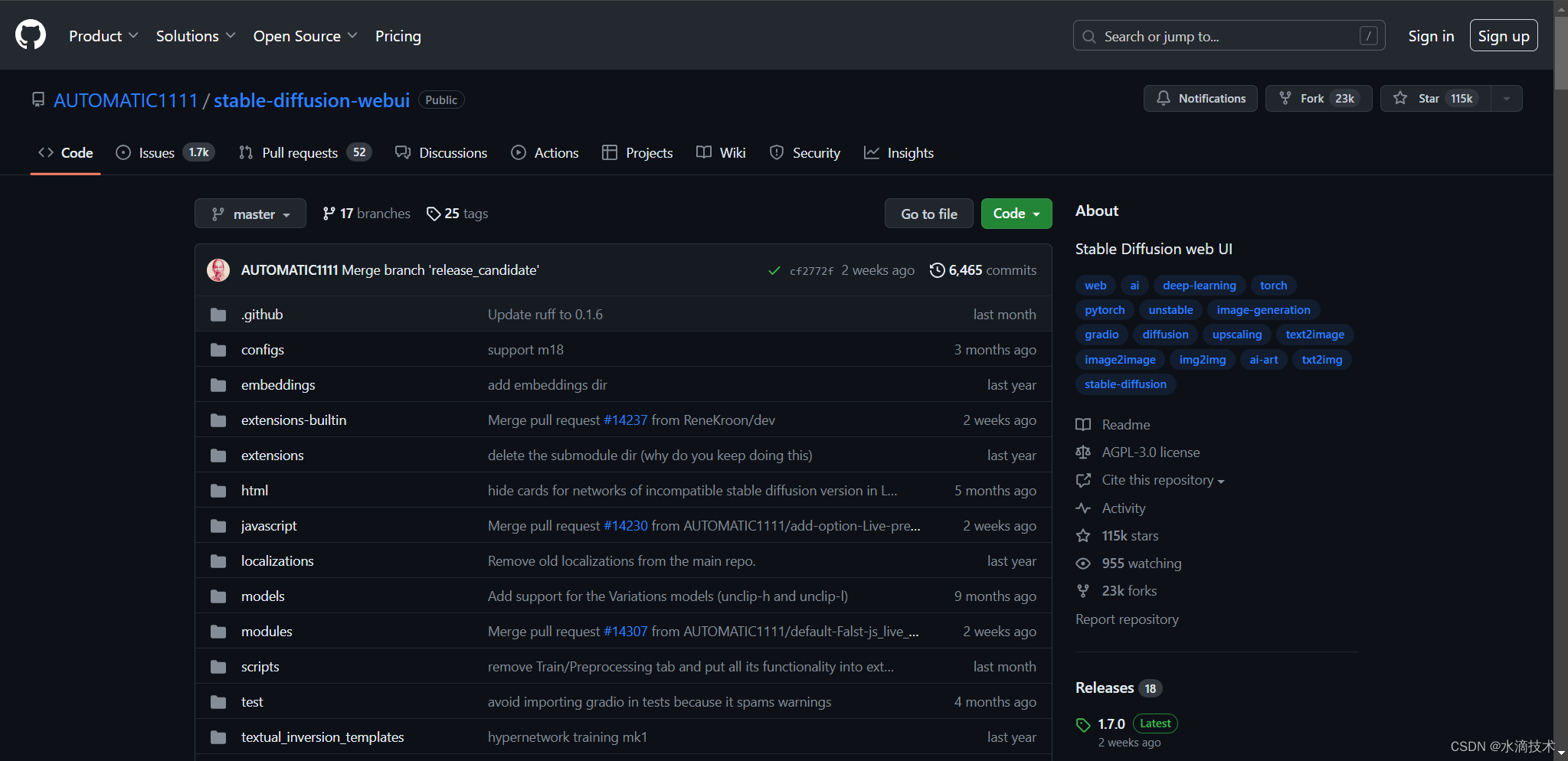The image size is (1568, 761).
Task: Open the .github folder icon
Action: pos(218,315)
